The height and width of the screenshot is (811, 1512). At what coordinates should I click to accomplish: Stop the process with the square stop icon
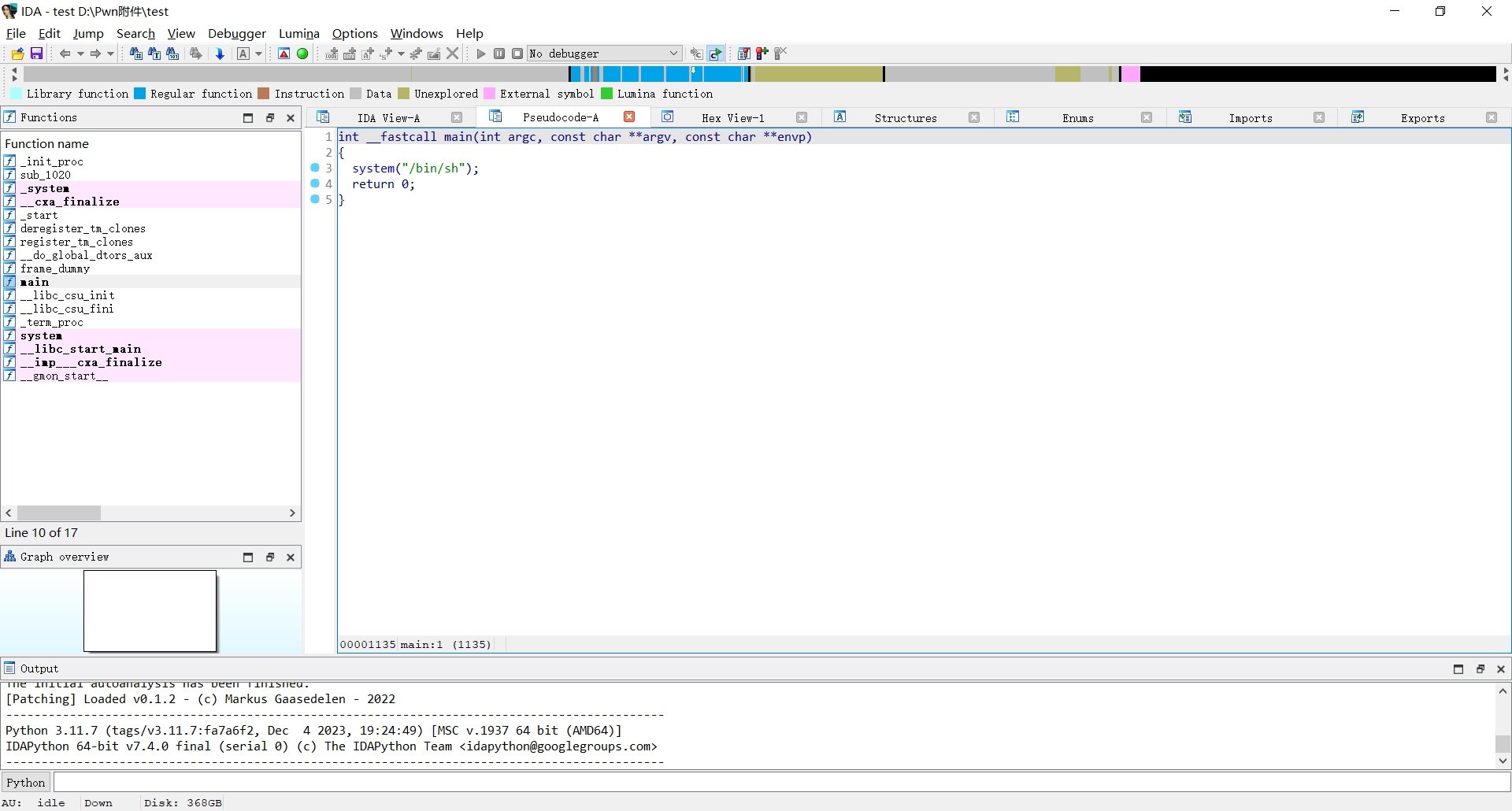point(517,54)
